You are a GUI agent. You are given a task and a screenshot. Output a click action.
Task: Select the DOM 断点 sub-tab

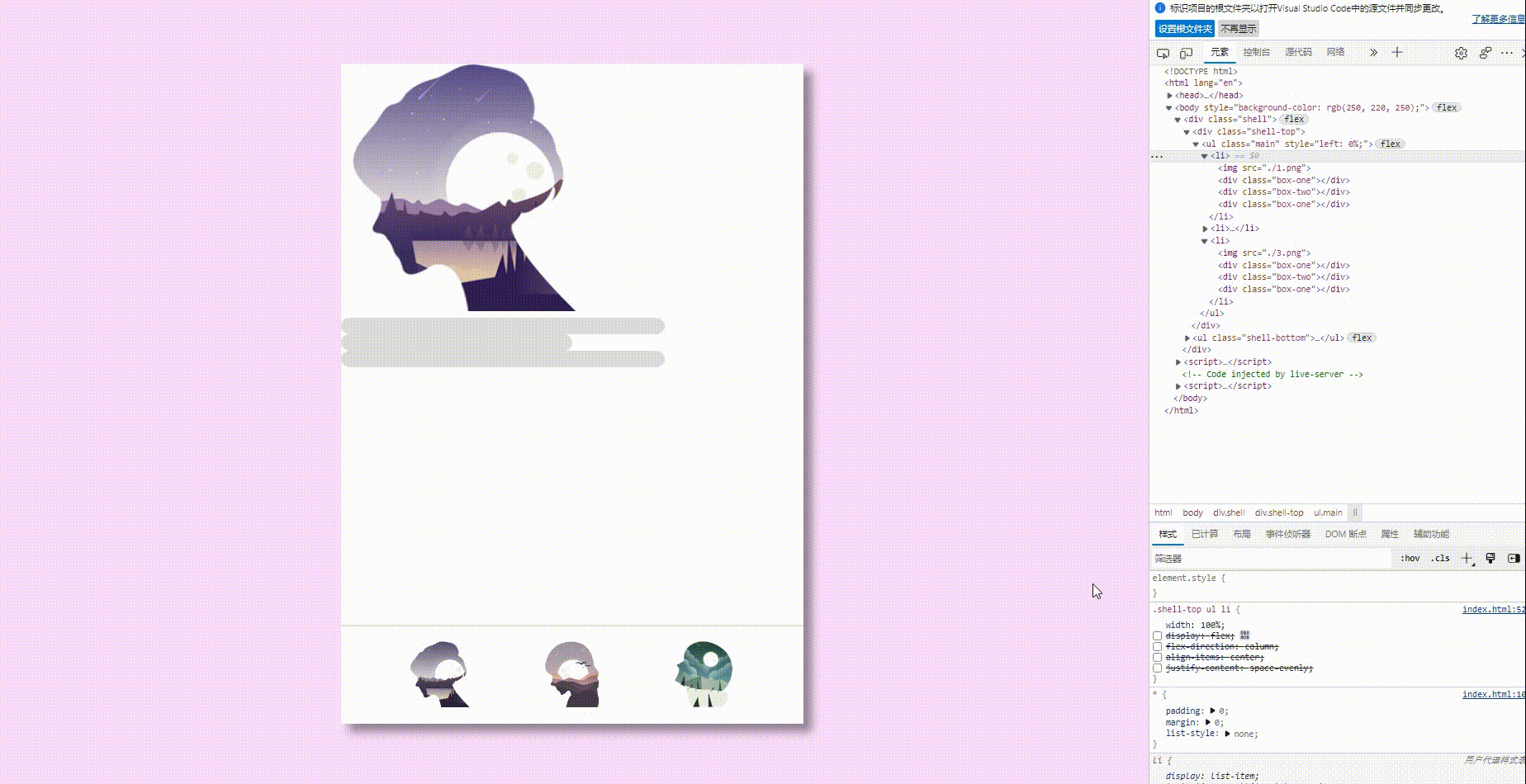[x=1346, y=534]
